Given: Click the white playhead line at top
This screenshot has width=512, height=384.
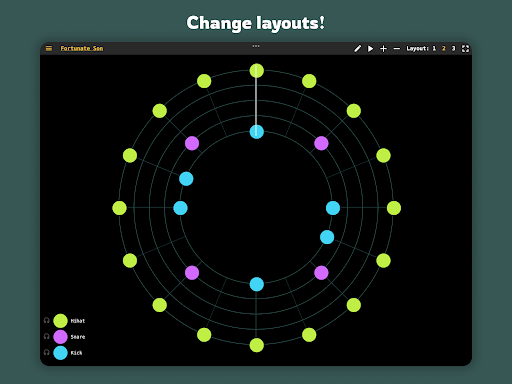Looking at the screenshot, I should click(x=256, y=100).
